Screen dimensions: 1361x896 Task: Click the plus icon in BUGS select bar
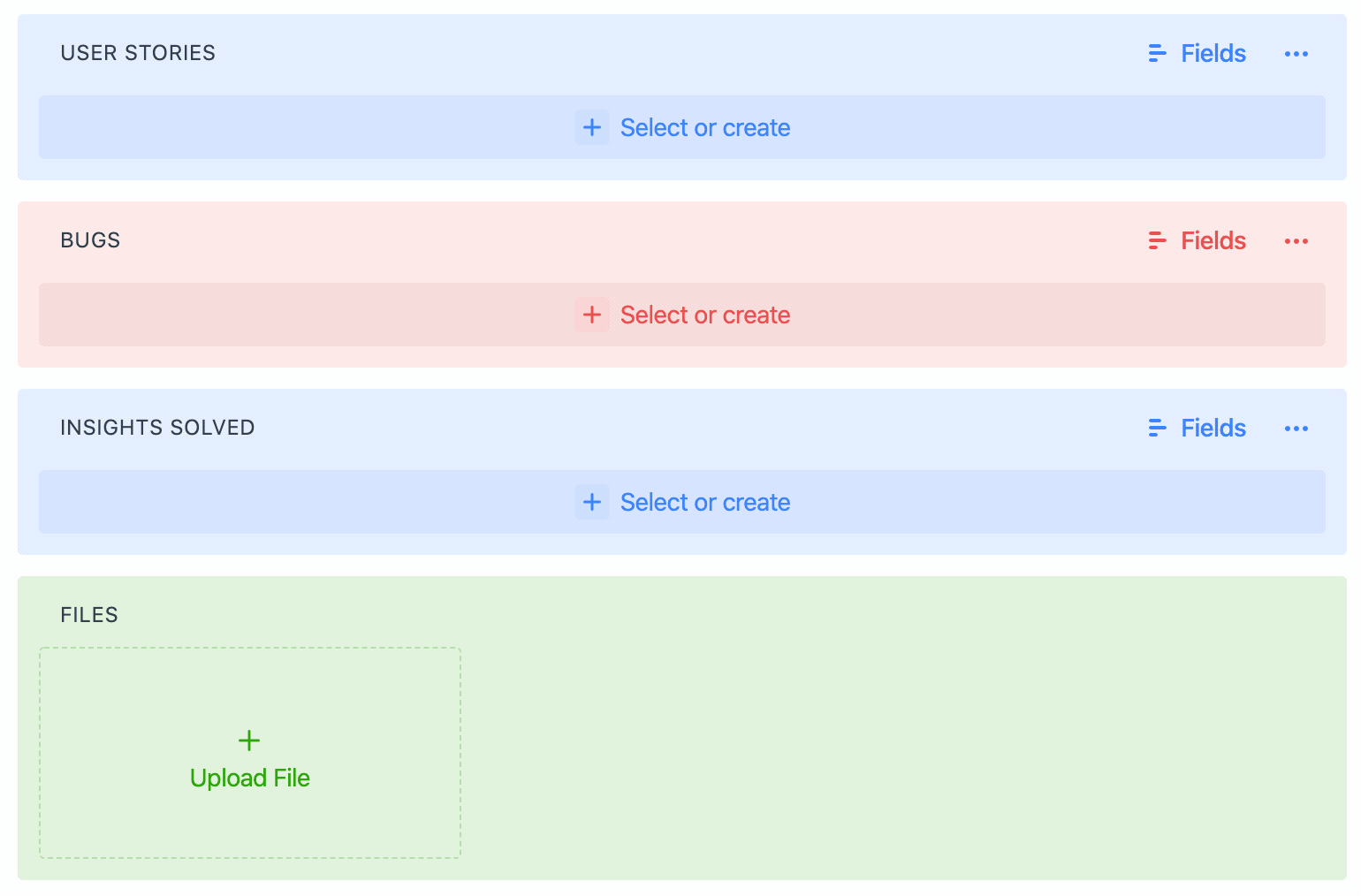click(x=592, y=315)
